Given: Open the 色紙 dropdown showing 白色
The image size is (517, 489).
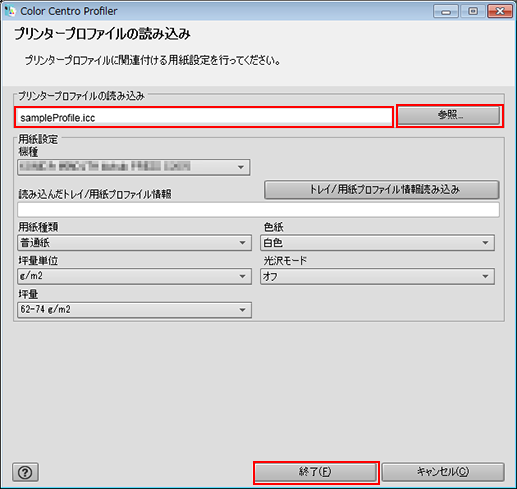Looking at the screenshot, I should 377,243.
